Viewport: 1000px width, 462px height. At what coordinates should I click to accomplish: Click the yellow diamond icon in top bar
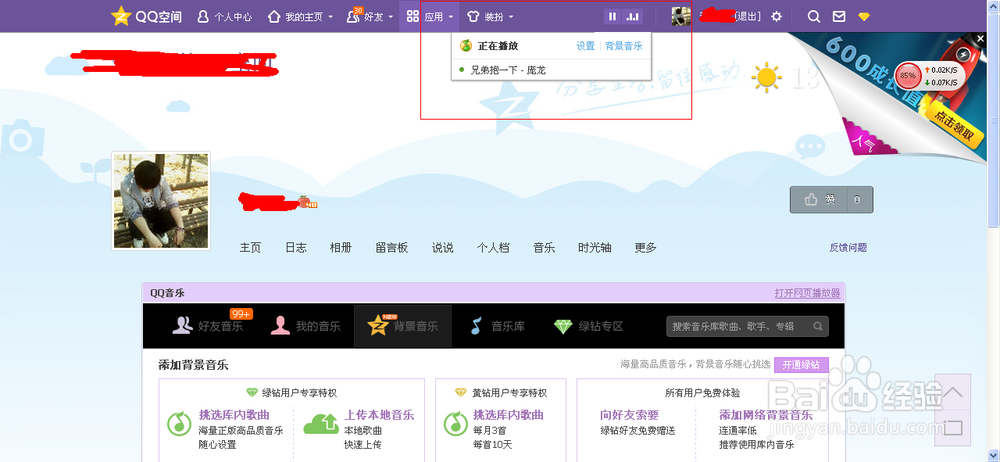click(864, 17)
